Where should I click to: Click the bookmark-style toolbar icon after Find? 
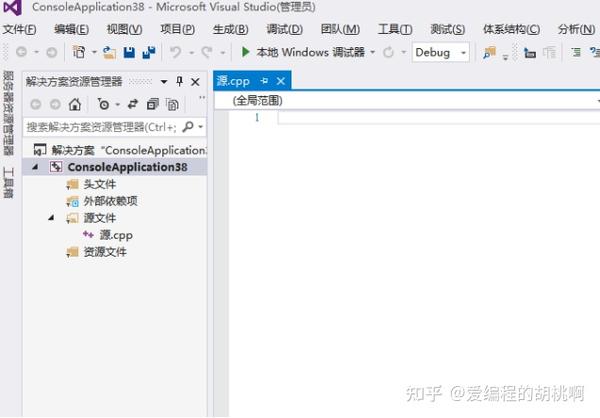coord(530,53)
